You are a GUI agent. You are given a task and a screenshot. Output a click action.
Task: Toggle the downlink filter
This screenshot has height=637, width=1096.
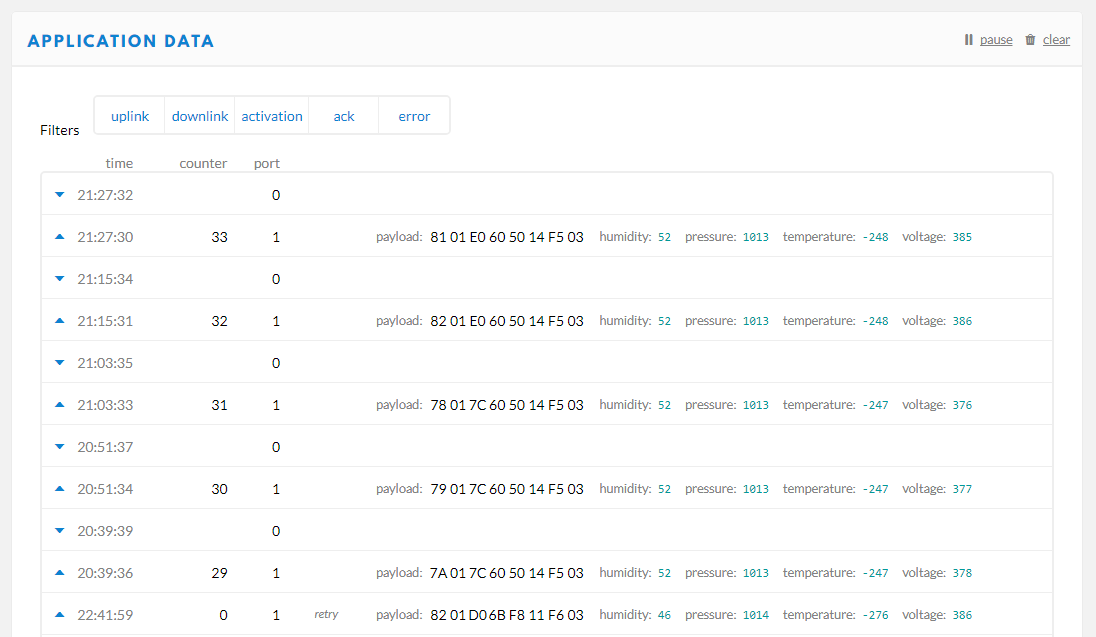(199, 115)
